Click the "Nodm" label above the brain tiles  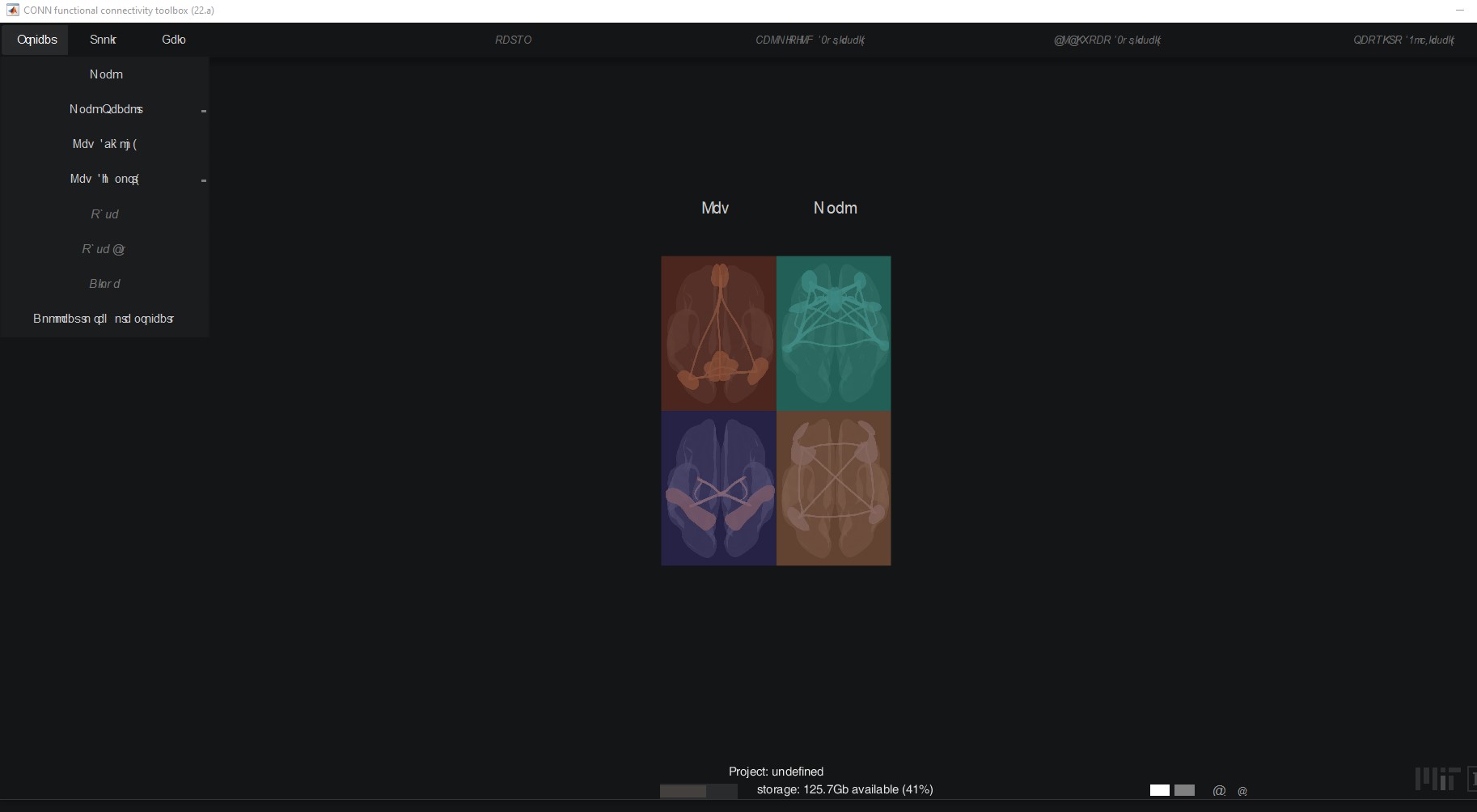click(835, 208)
